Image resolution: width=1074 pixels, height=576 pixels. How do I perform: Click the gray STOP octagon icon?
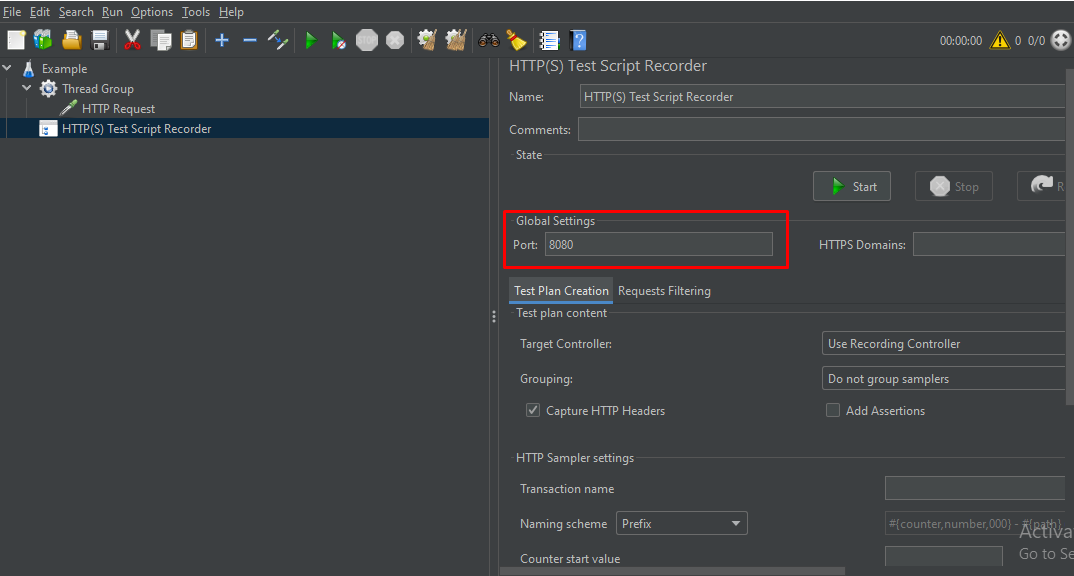(x=367, y=40)
